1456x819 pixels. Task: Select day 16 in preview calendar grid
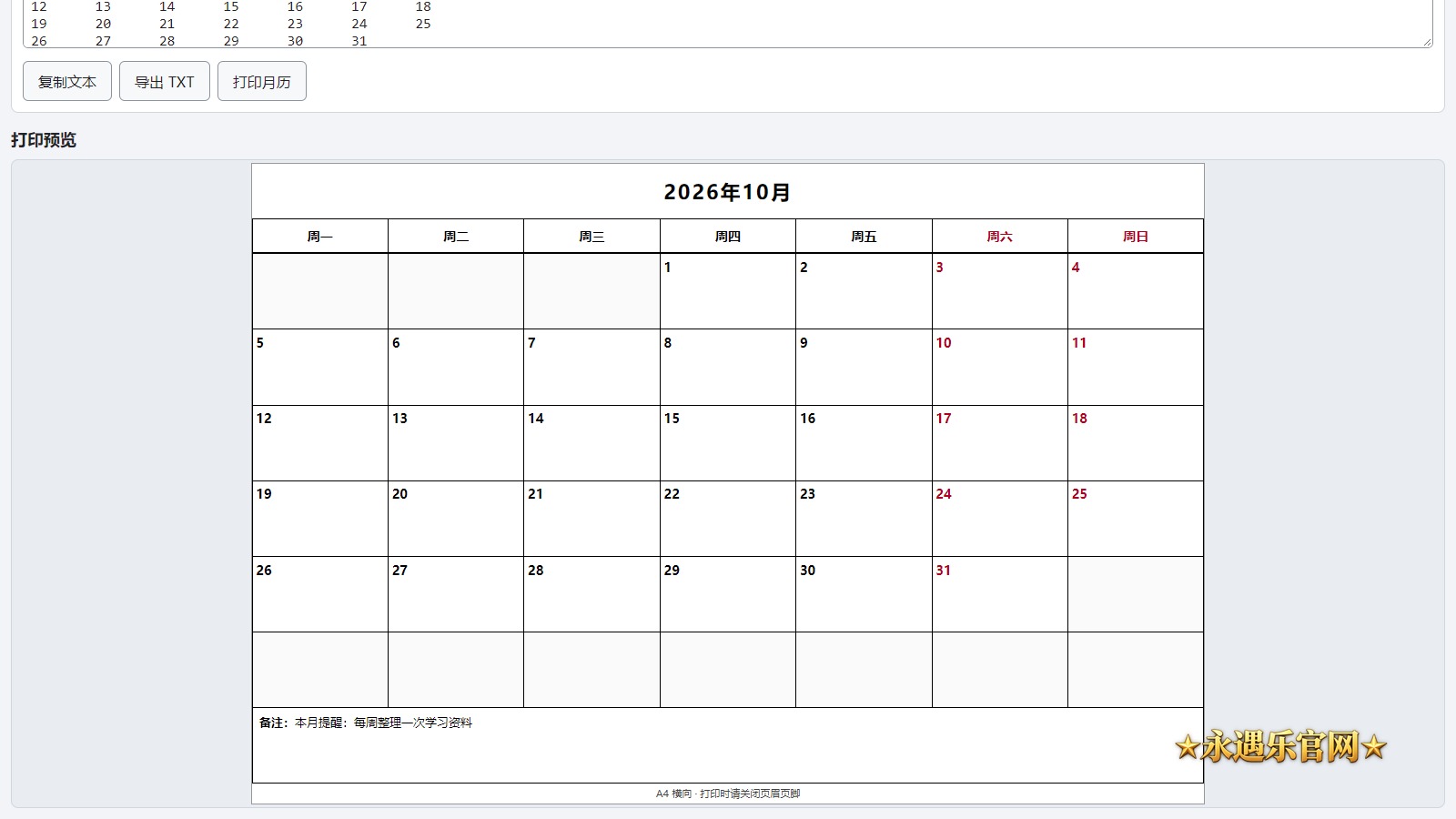pyautogui.click(x=864, y=443)
